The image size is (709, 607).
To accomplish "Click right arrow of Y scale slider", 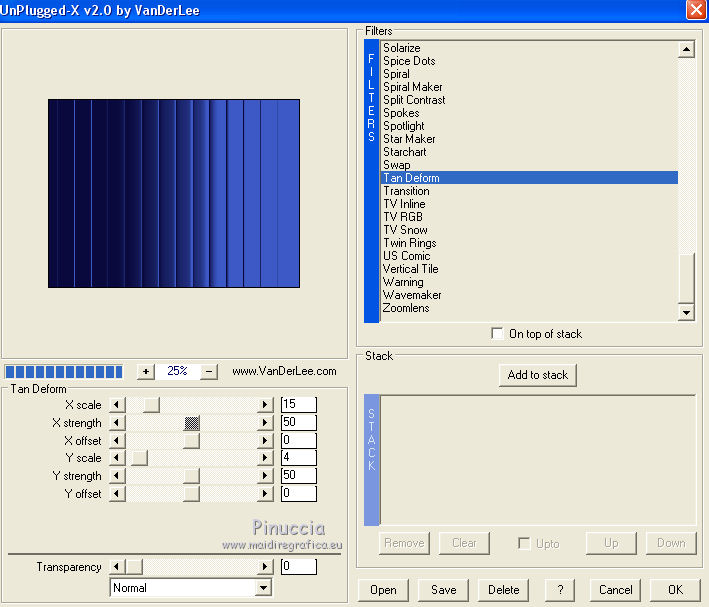I will (265, 458).
